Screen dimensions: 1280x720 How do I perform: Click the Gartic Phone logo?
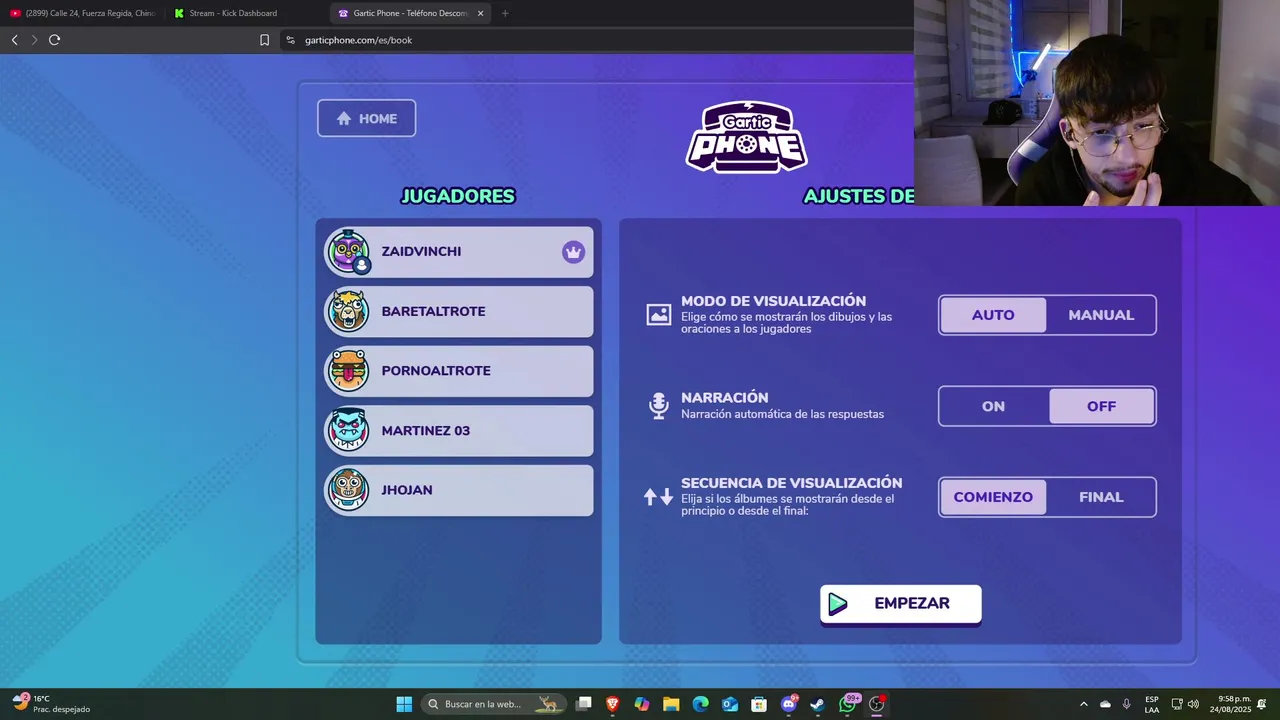pyautogui.click(x=746, y=137)
